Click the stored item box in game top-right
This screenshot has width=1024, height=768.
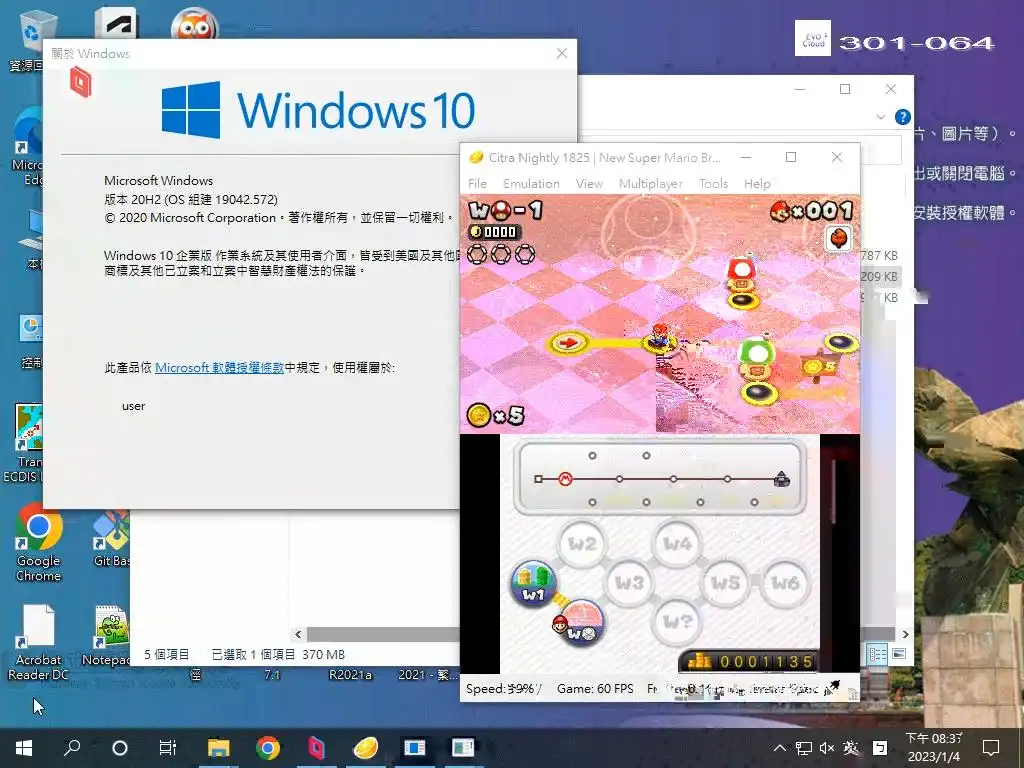tap(839, 238)
